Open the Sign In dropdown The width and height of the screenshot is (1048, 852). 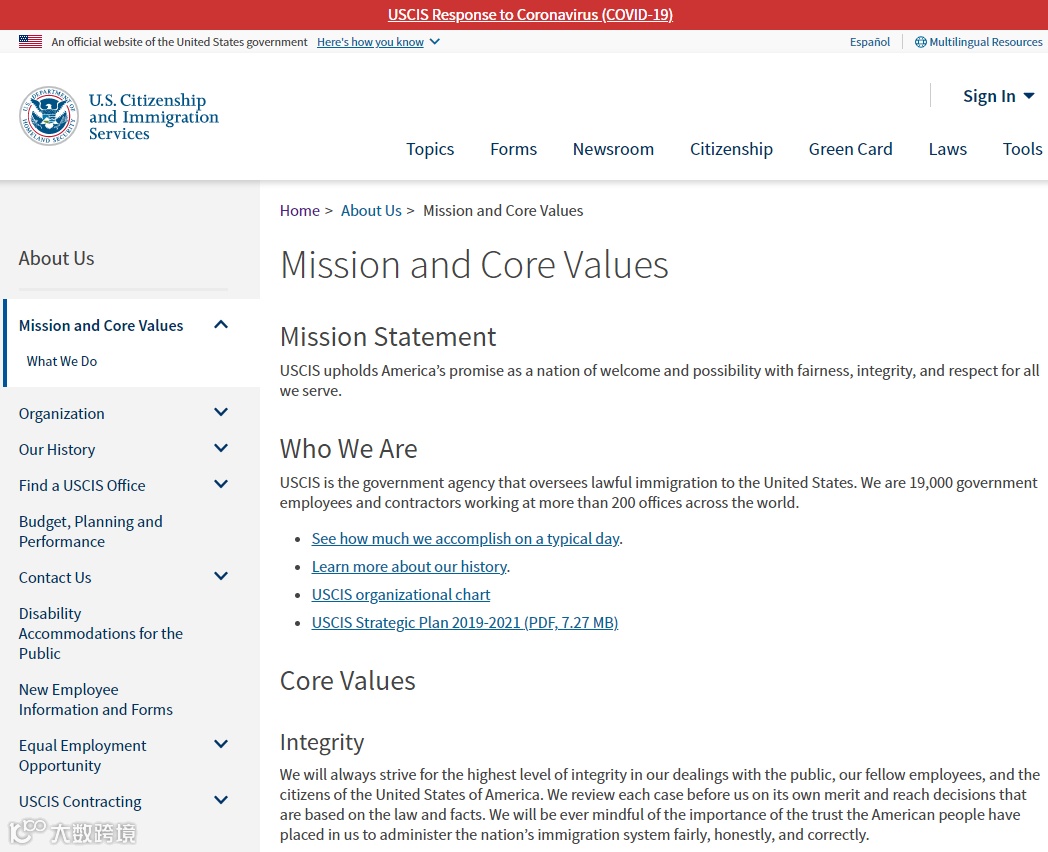point(999,96)
